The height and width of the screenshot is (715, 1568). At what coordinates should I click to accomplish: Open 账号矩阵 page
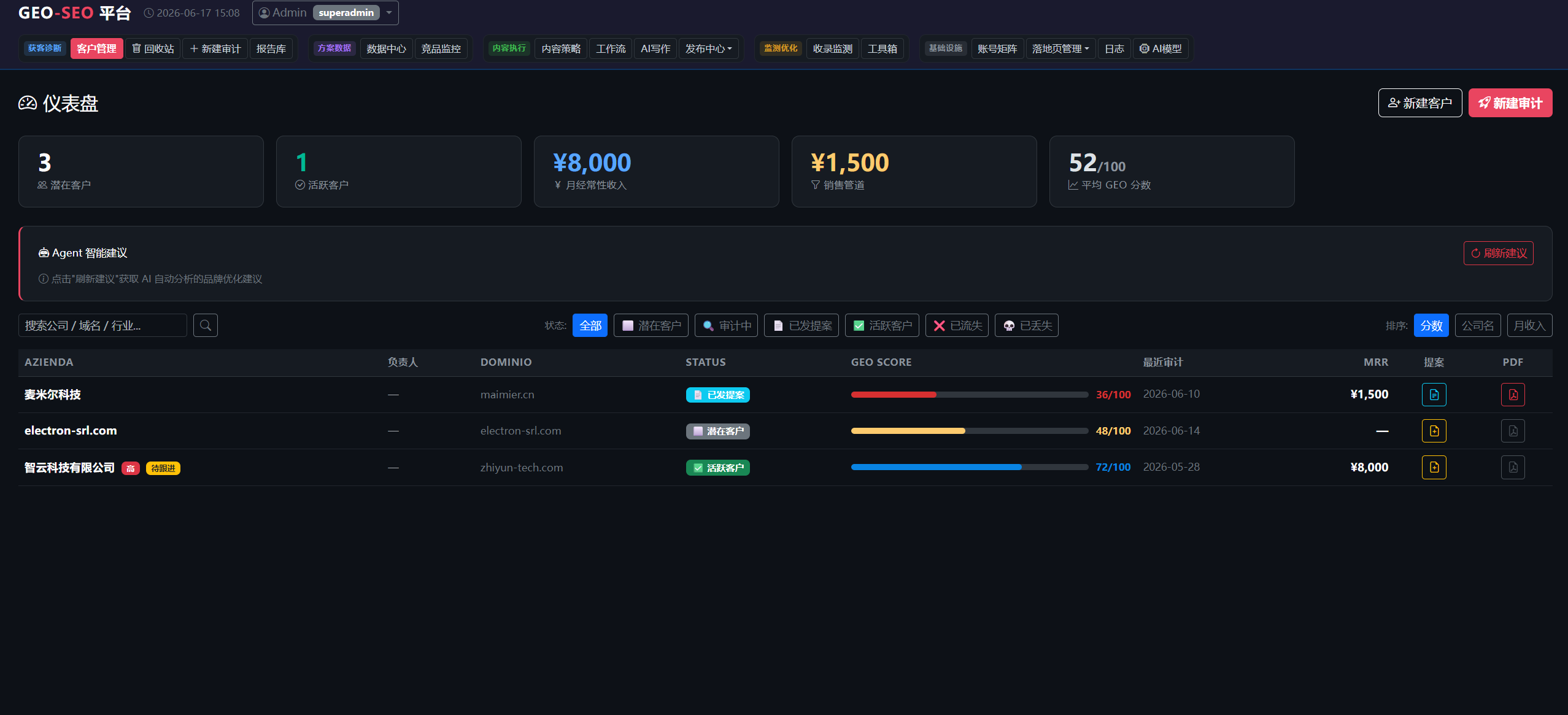pos(997,48)
